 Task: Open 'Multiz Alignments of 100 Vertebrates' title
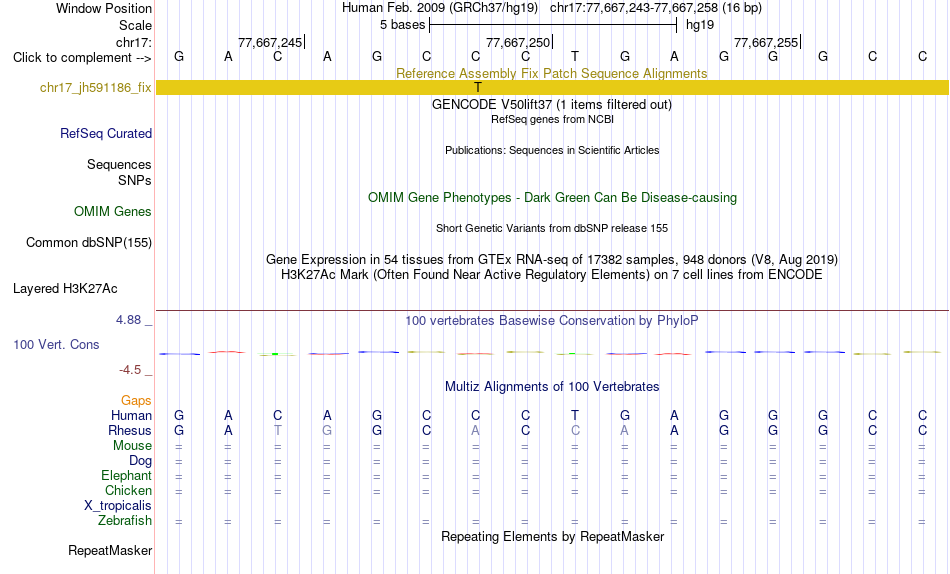click(552, 387)
